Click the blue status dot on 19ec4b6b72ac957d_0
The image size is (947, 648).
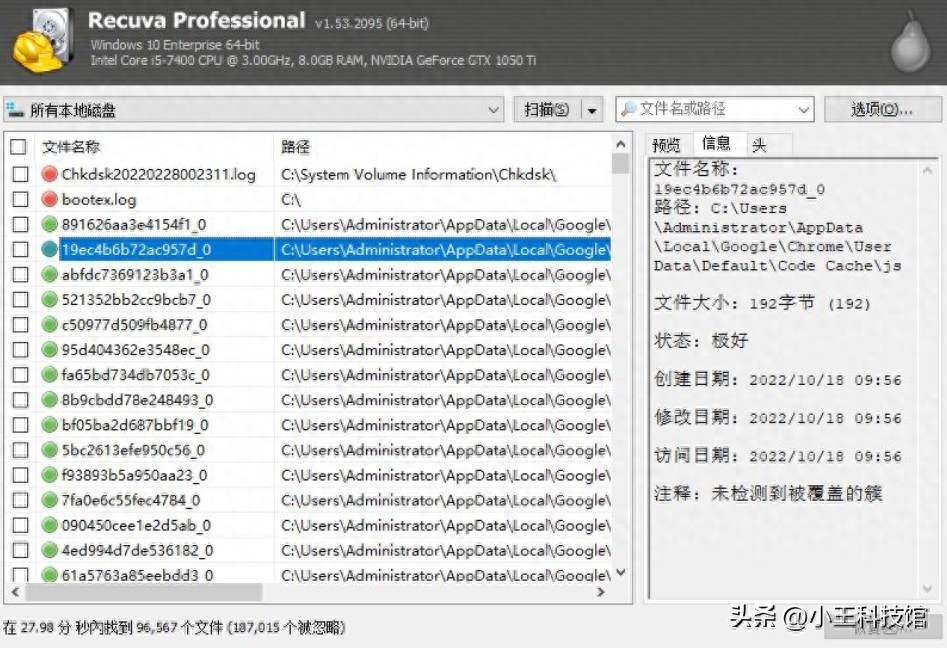[49, 249]
